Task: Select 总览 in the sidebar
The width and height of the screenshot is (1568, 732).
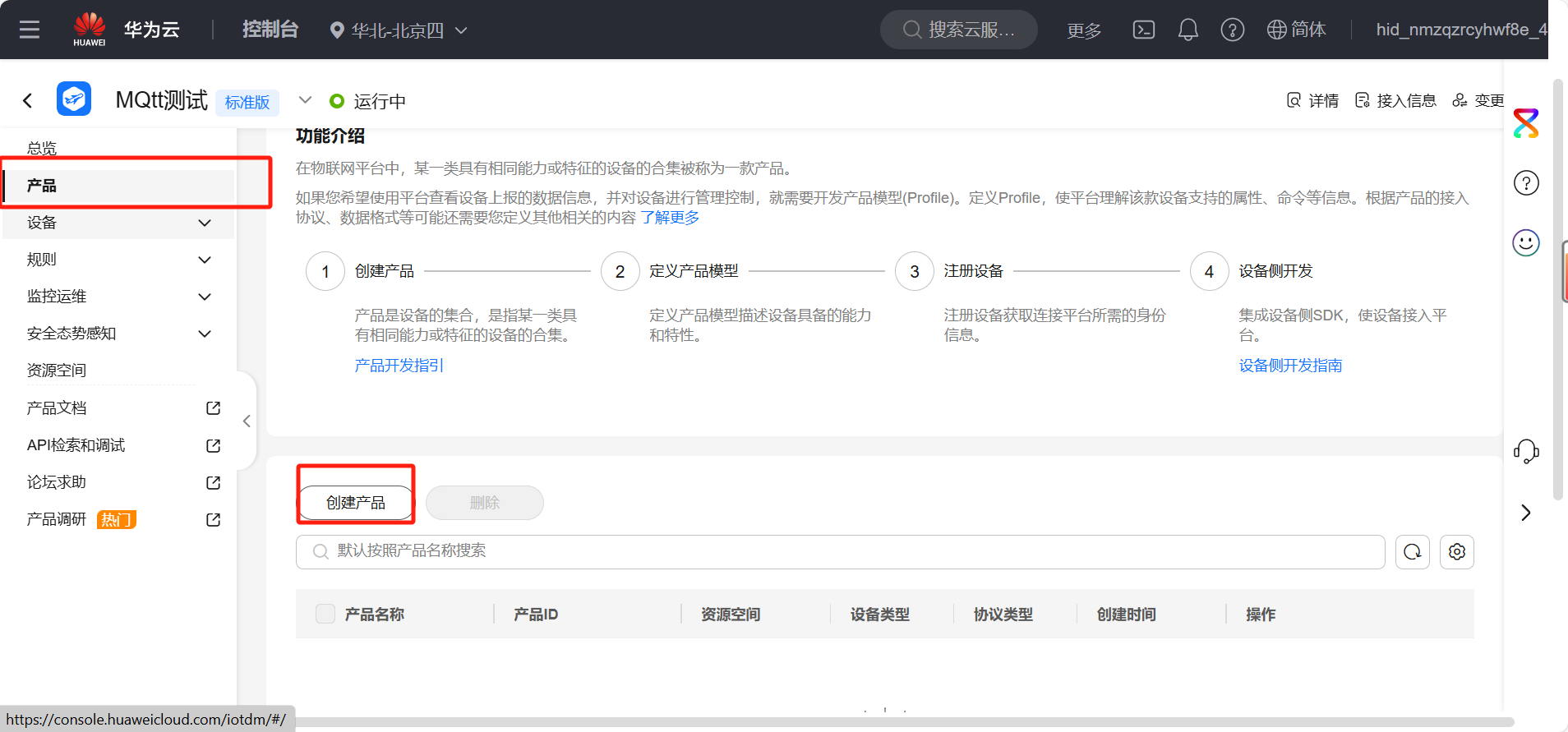Action: tap(42, 148)
